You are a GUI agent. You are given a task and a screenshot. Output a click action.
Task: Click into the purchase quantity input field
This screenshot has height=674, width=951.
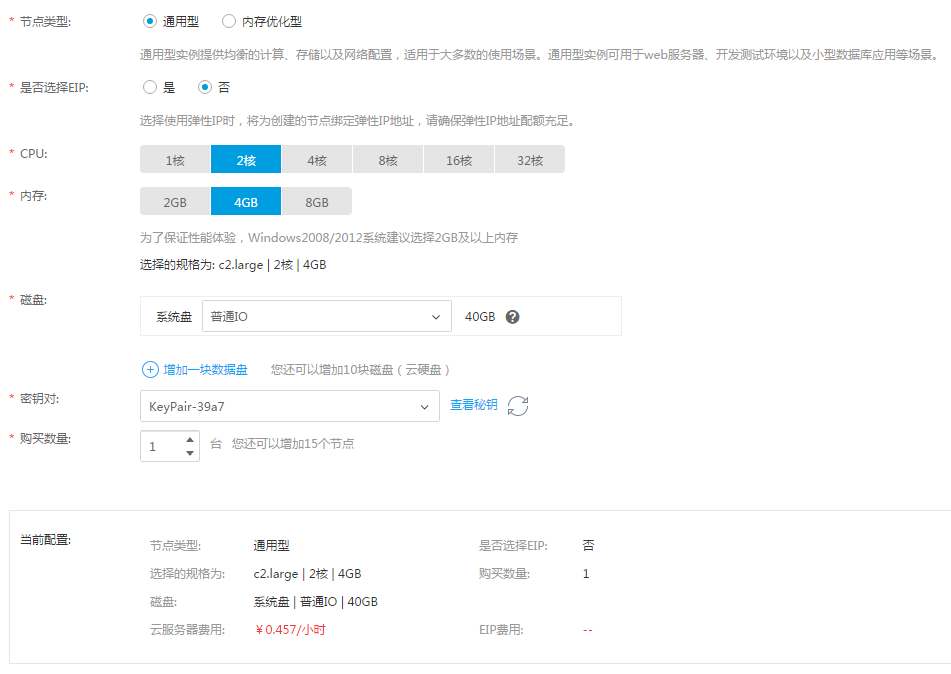click(x=160, y=447)
